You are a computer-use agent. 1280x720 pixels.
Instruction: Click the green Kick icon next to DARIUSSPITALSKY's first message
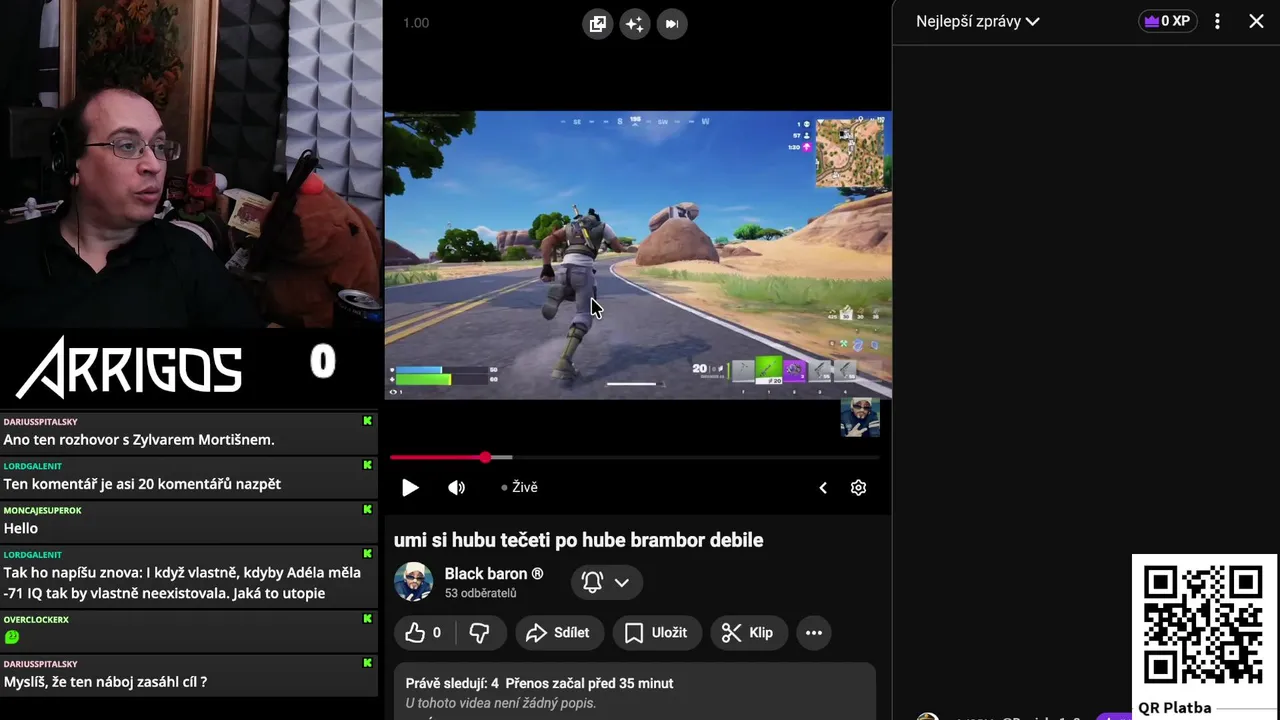(367, 421)
